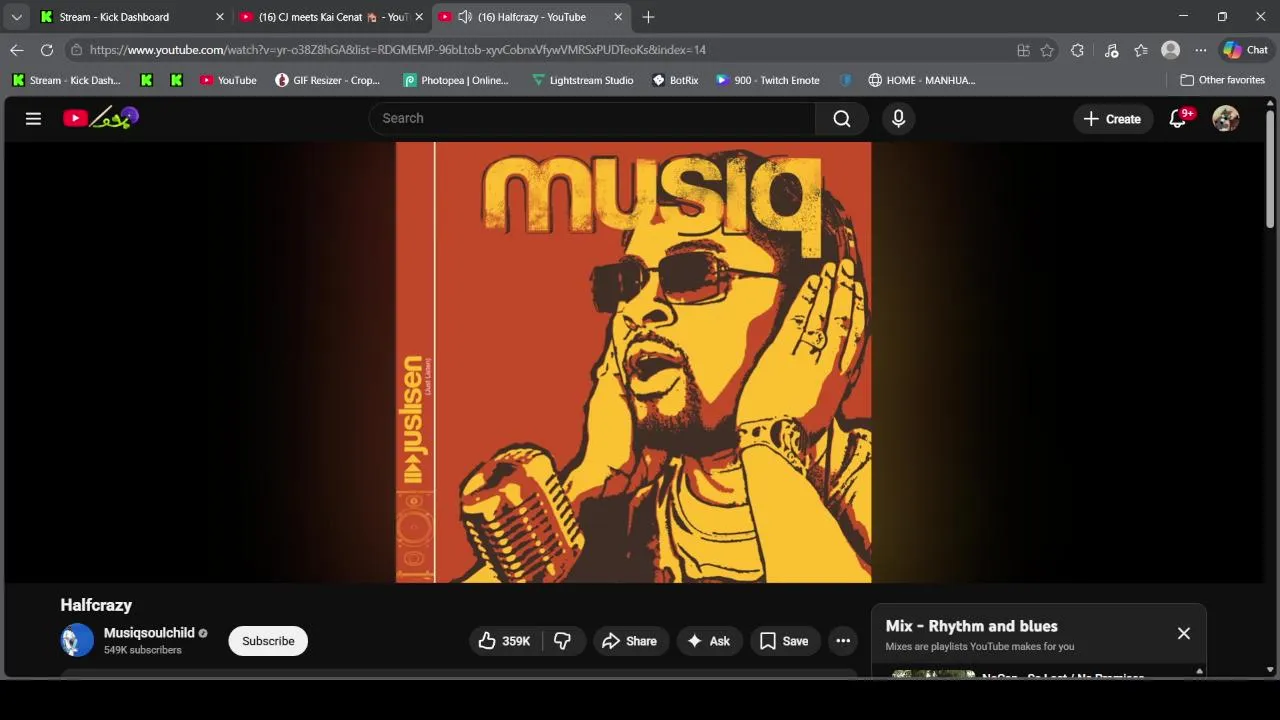Viewport: 1280px width, 720px height.
Task: Open the YouTube guide hamburger menu
Action: [x=33, y=118]
